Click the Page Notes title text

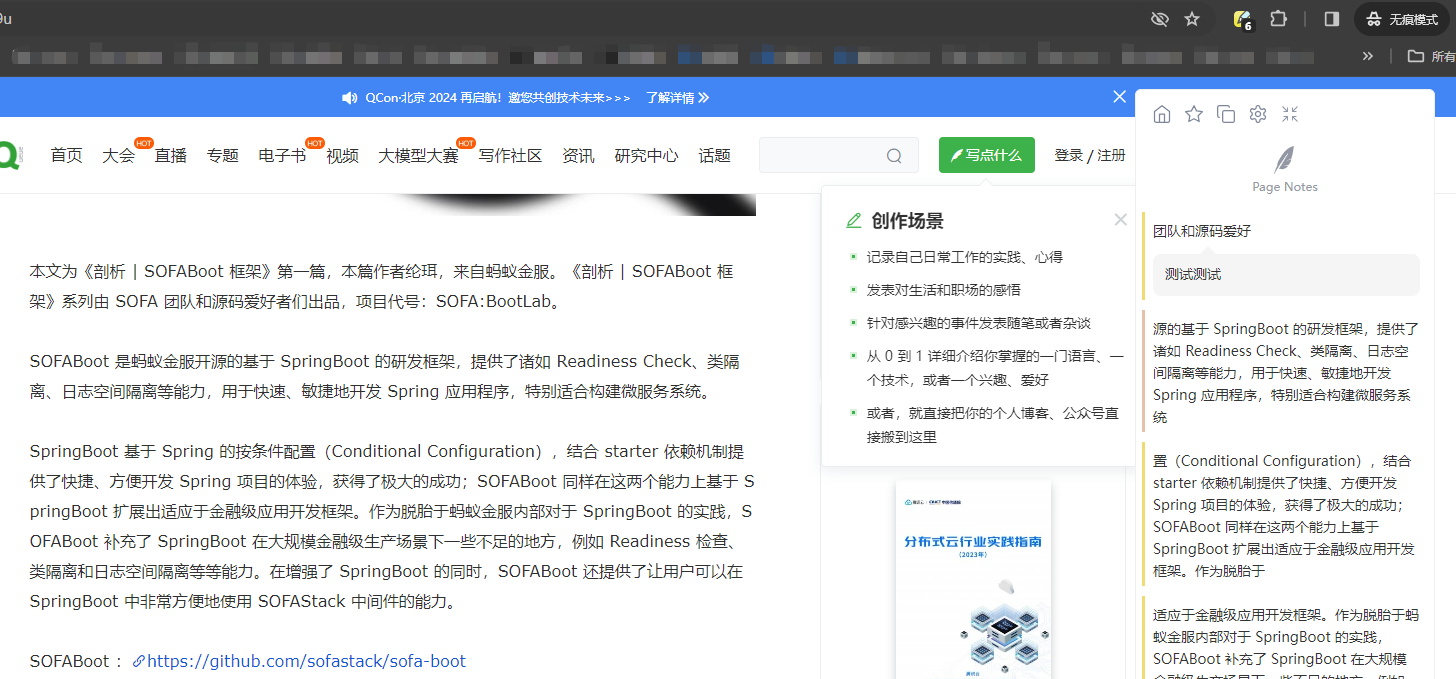[1285, 187]
